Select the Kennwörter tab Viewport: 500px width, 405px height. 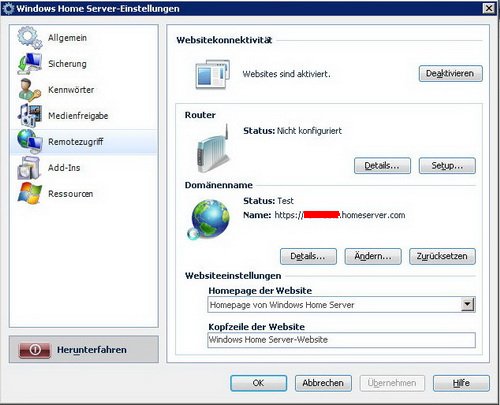(x=84, y=90)
